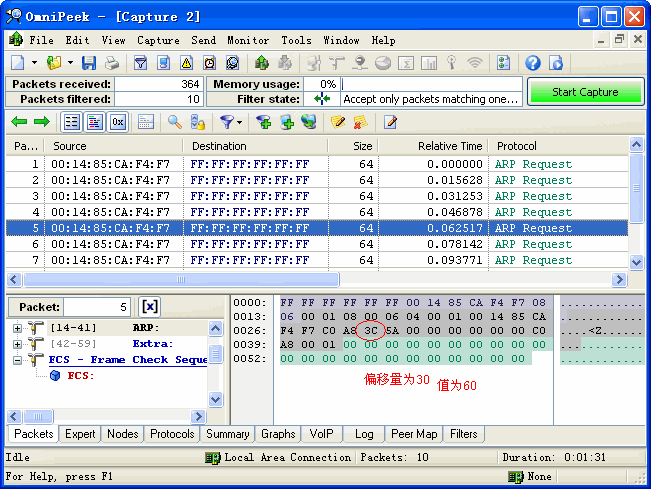Click the edit packet pencil icon
Image resolution: width=651 pixels, height=489 pixels.
pyautogui.click(x=390, y=122)
